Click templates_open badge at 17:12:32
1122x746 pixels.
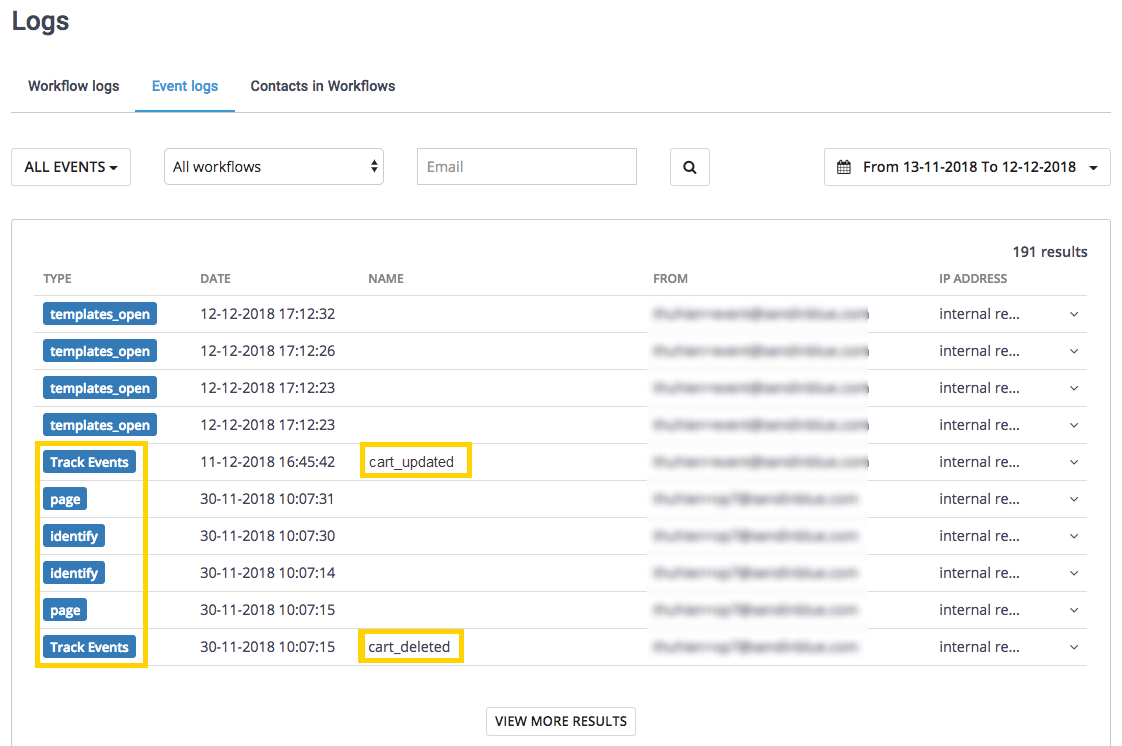(99, 314)
